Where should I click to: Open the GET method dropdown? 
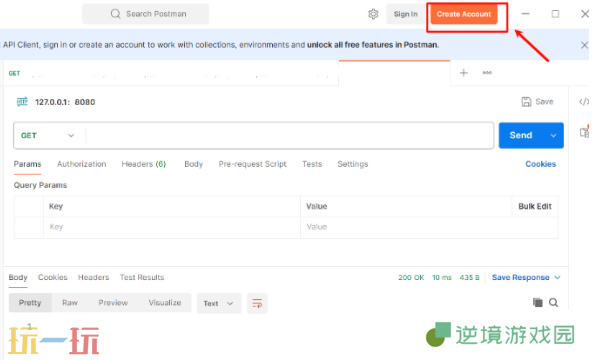click(48, 135)
